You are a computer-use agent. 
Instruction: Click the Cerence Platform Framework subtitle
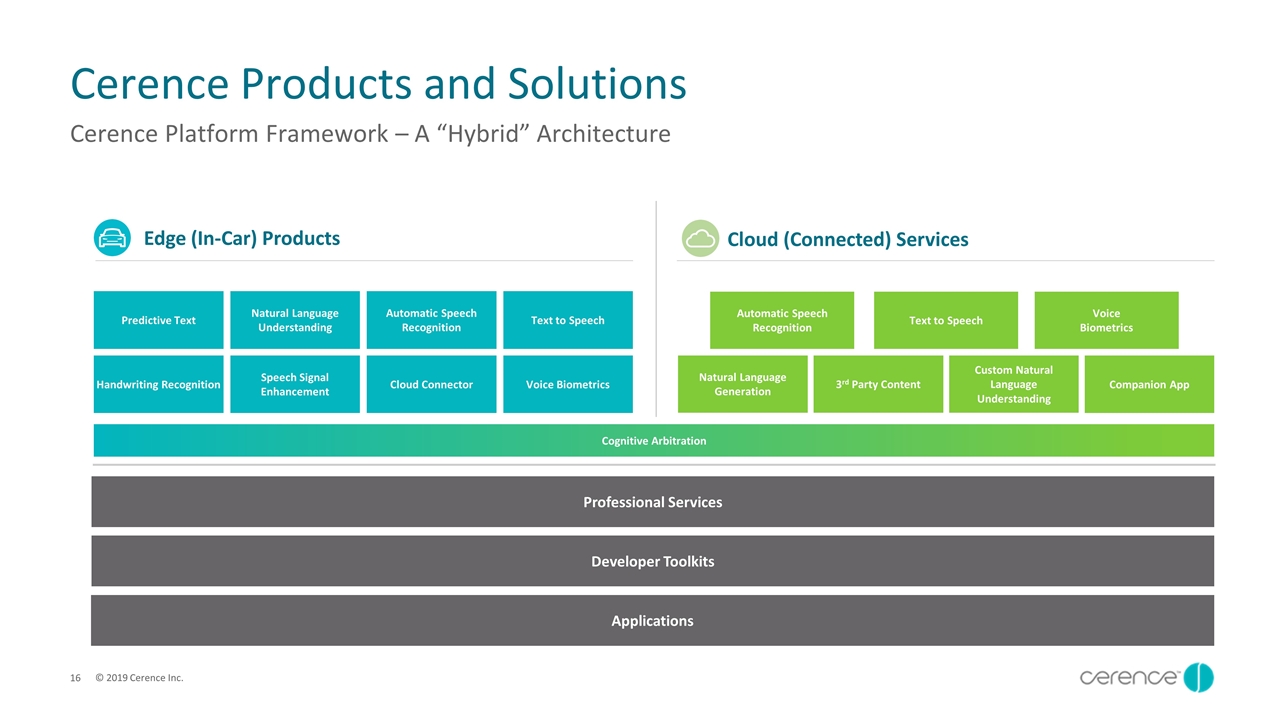click(370, 133)
